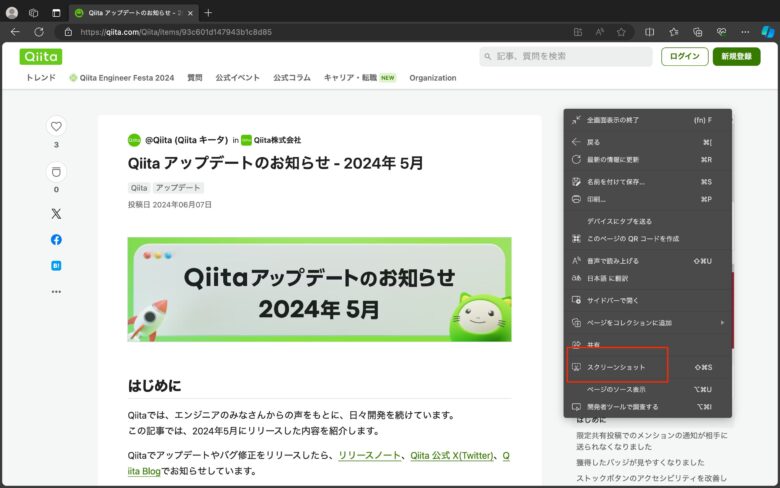Open the Qiita株式会社 organization link

point(277,140)
